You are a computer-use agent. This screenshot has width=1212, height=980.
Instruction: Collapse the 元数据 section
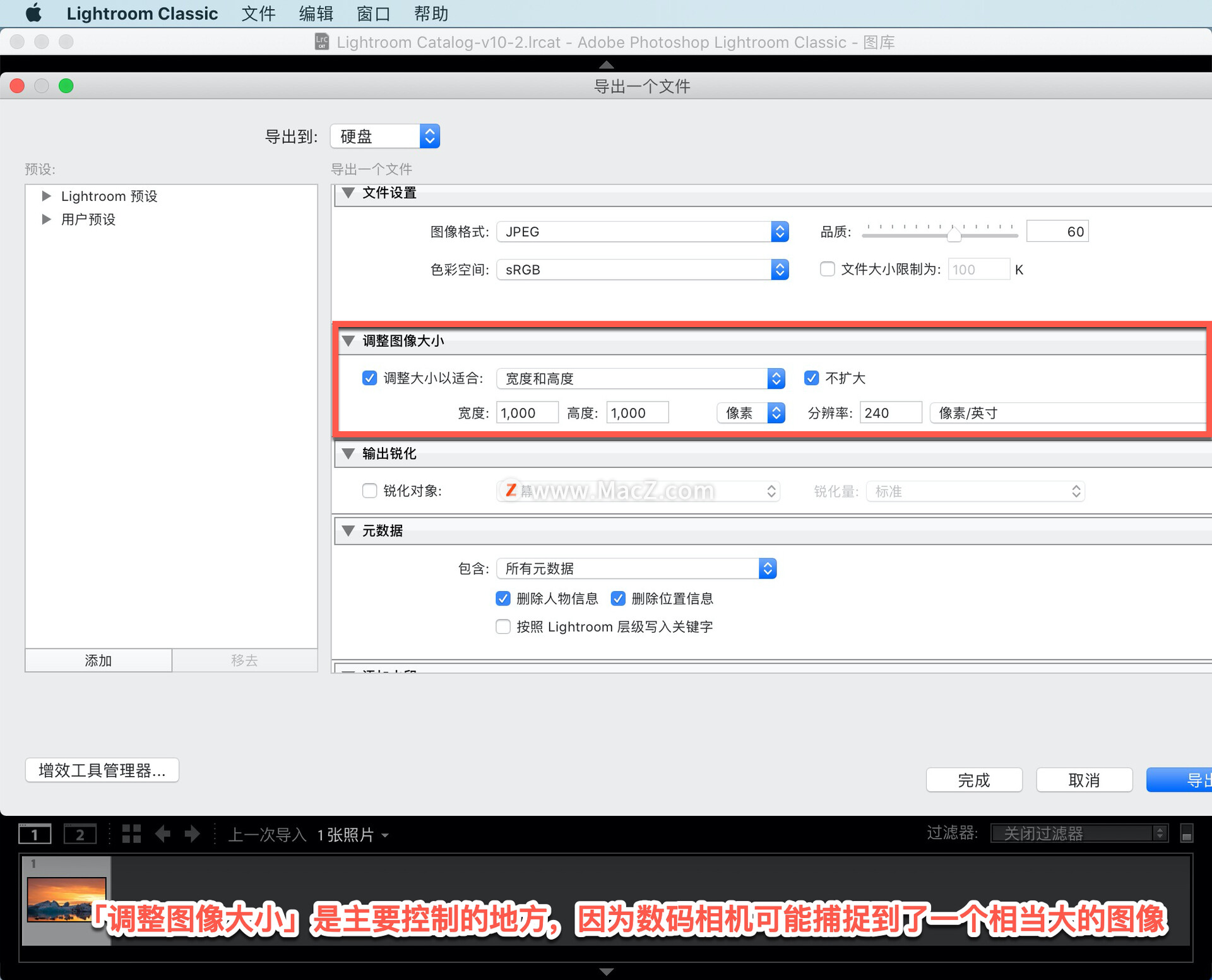click(x=348, y=531)
